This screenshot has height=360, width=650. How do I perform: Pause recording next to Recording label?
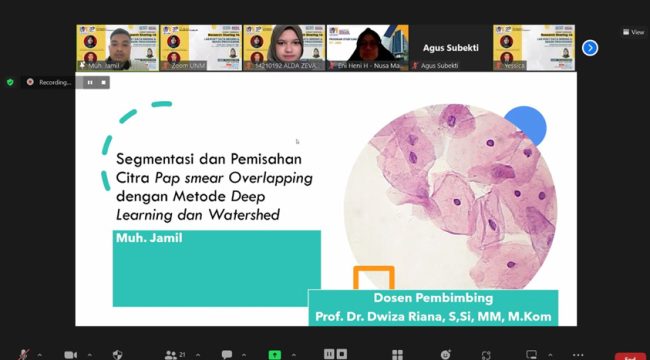click(x=90, y=83)
